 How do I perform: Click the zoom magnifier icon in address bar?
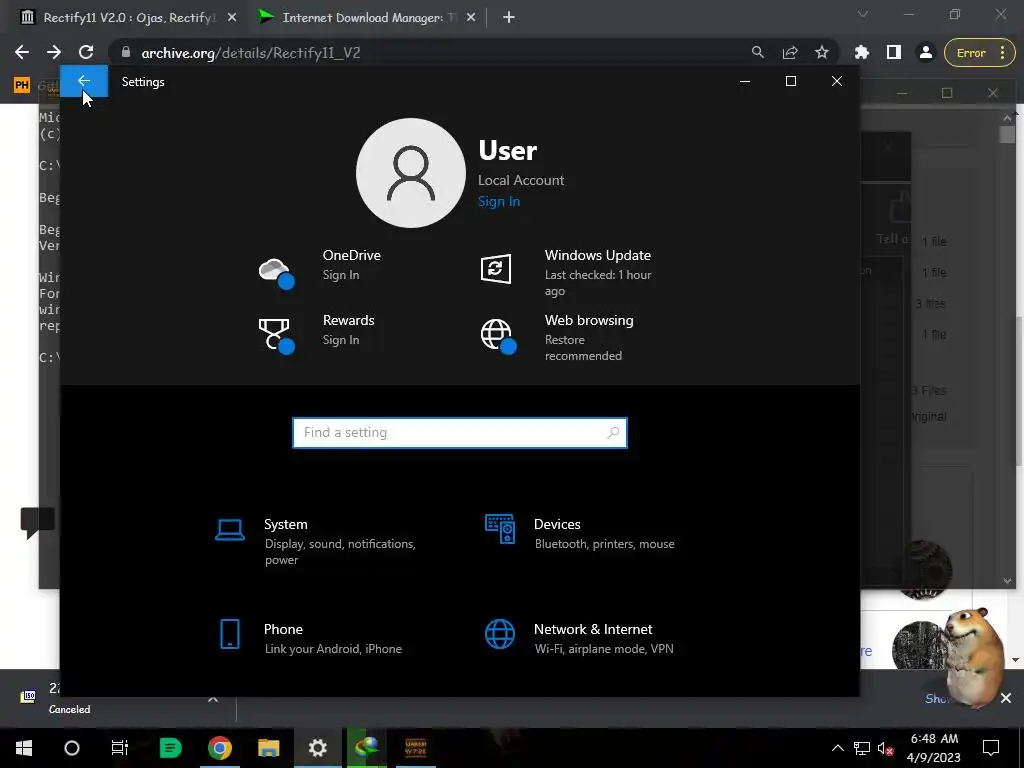coord(758,52)
